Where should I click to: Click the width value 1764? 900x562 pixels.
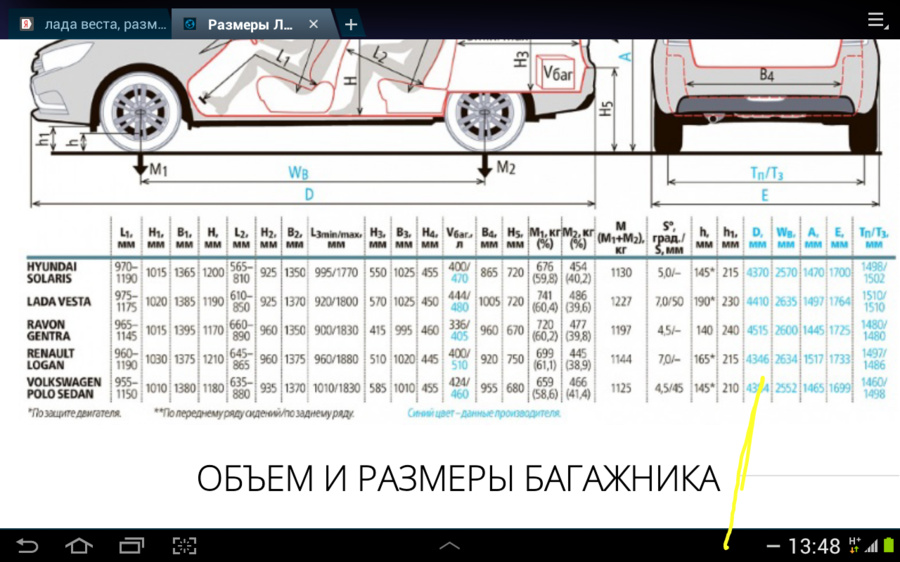(839, 301)
